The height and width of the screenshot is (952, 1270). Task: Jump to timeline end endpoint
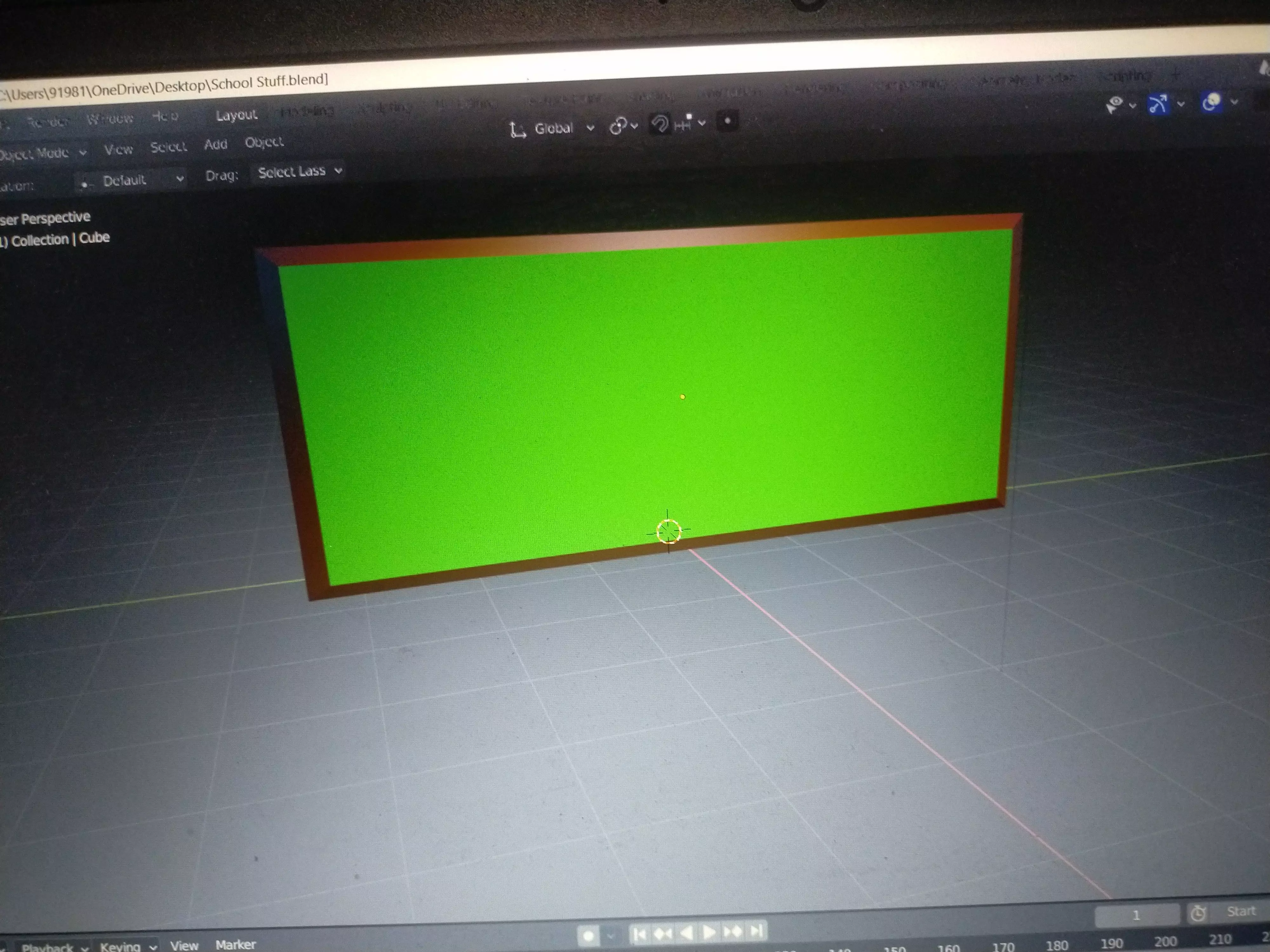pyautogui.click(x=757, y=931)
